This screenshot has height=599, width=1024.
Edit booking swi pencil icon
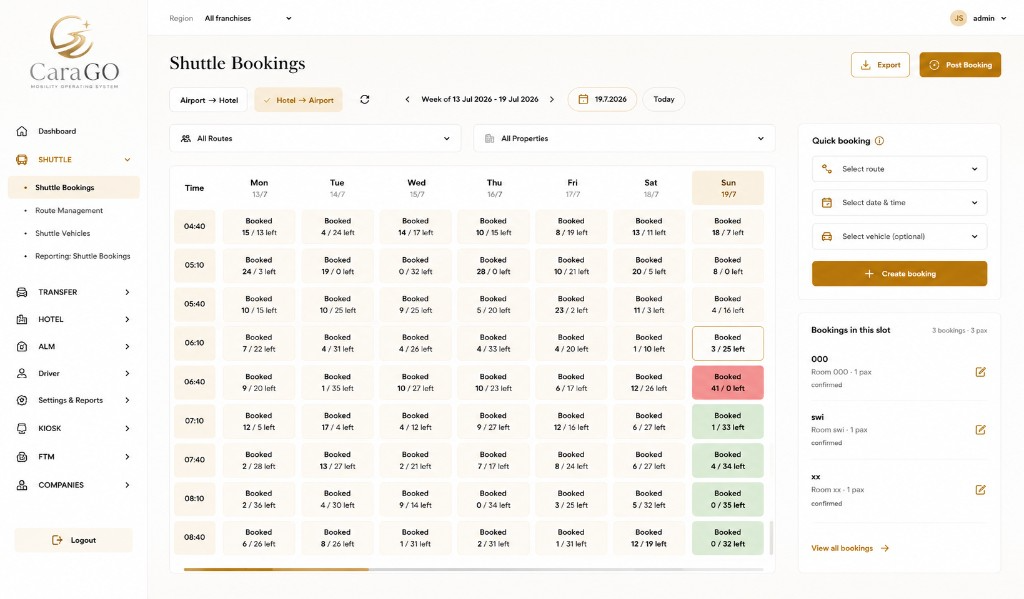[x=980, y=430]
